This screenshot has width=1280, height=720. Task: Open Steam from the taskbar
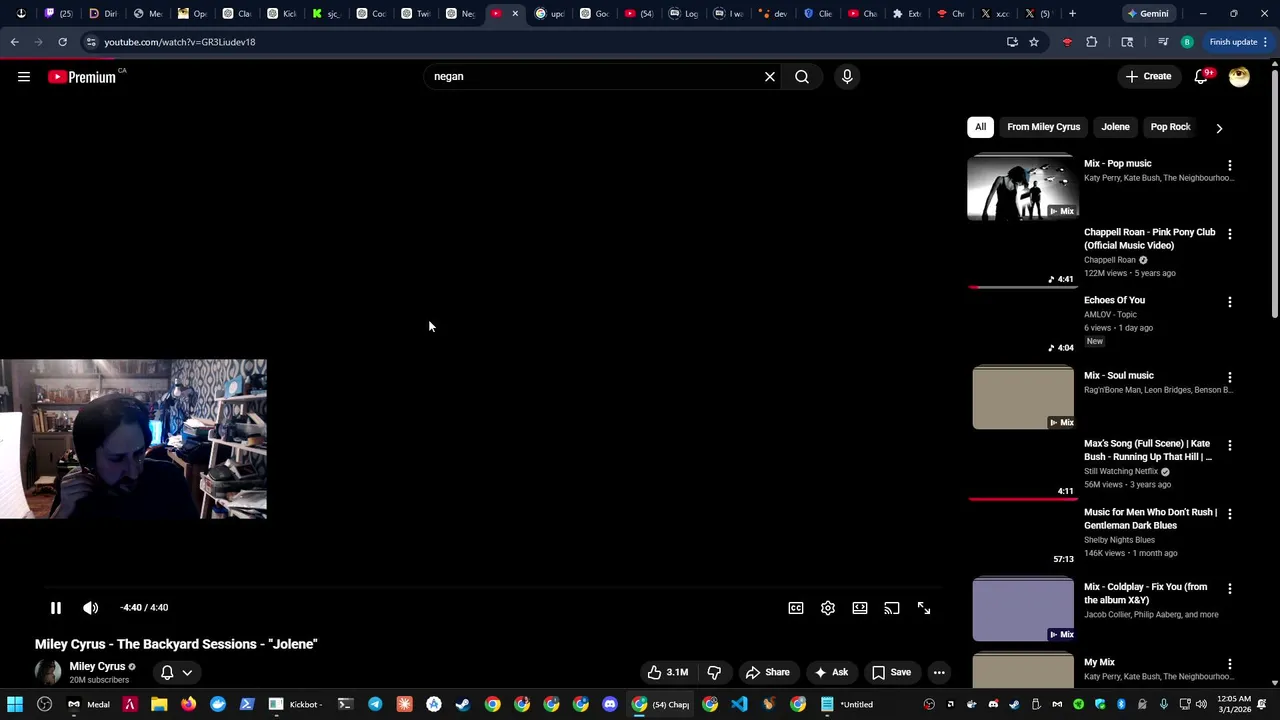point(462,704)
